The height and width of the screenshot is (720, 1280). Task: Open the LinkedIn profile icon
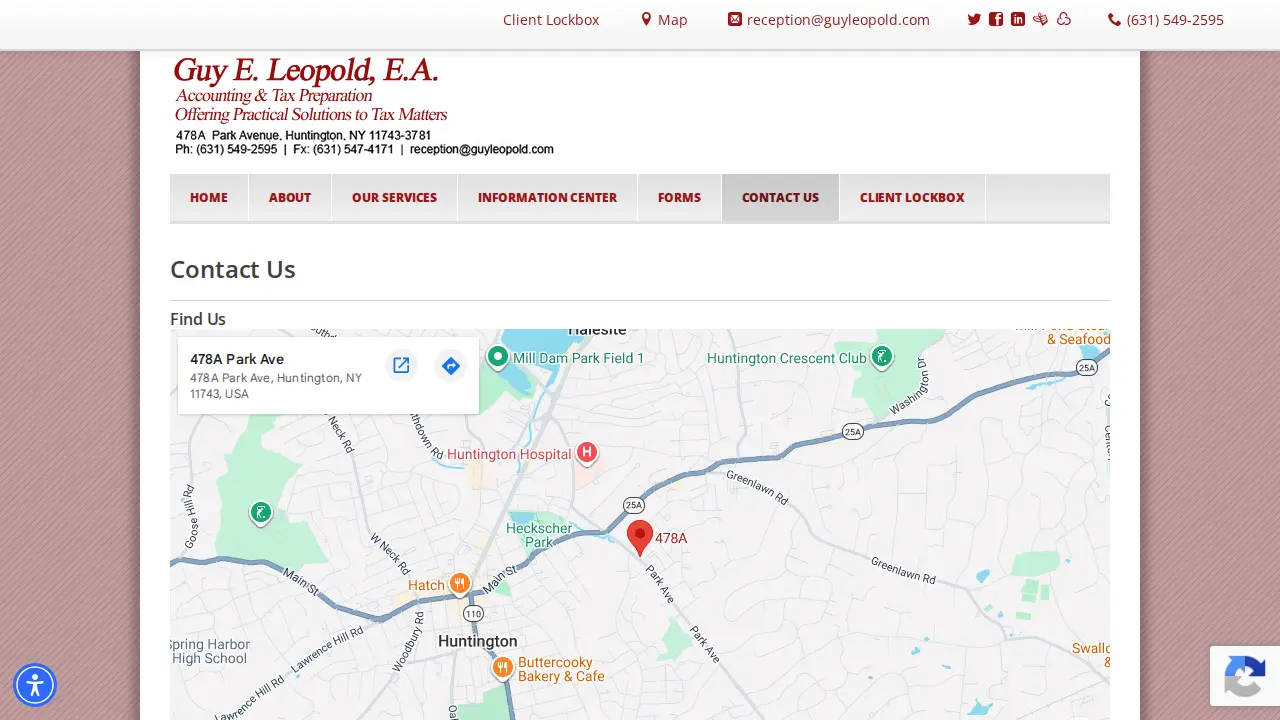coord(1018,19)
